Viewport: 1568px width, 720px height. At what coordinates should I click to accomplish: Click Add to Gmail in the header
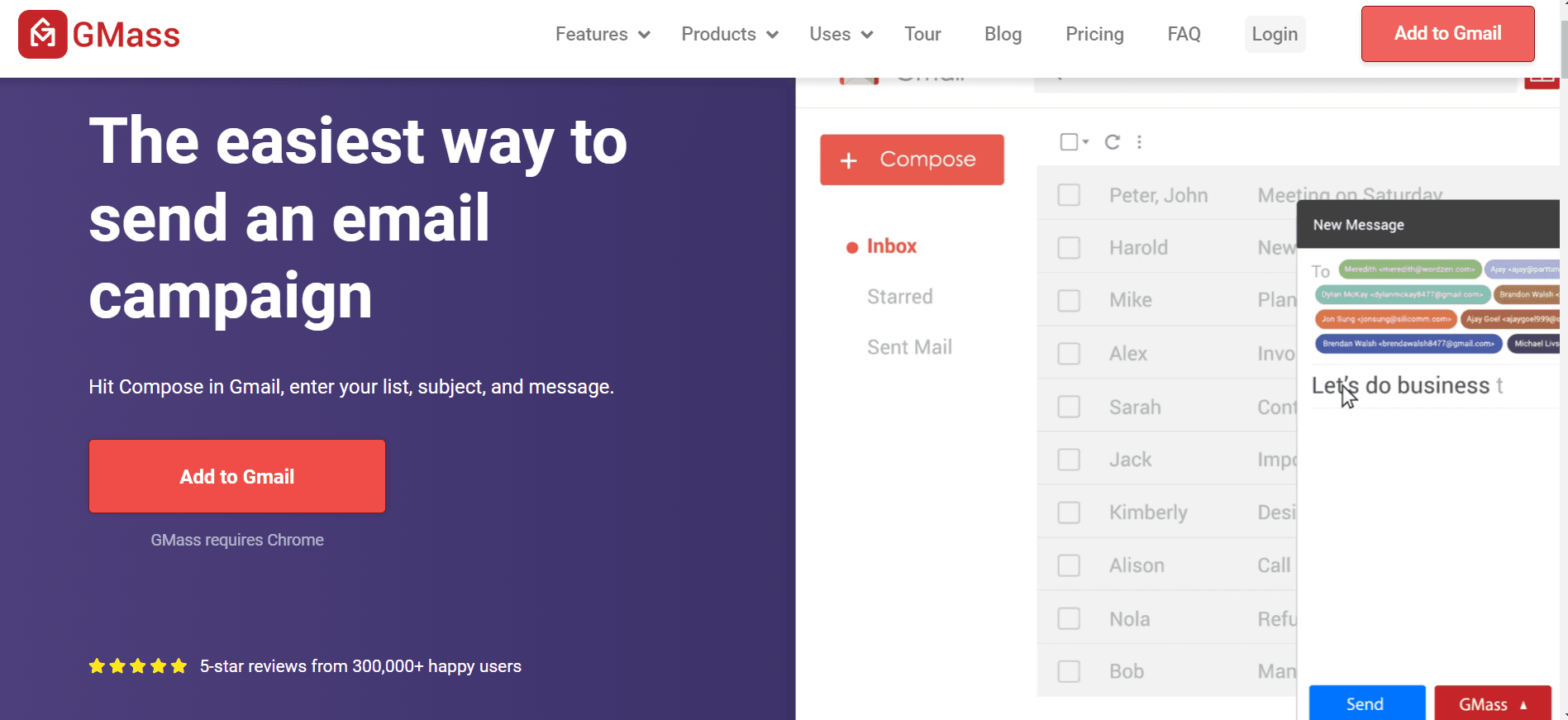[1447, 34]
